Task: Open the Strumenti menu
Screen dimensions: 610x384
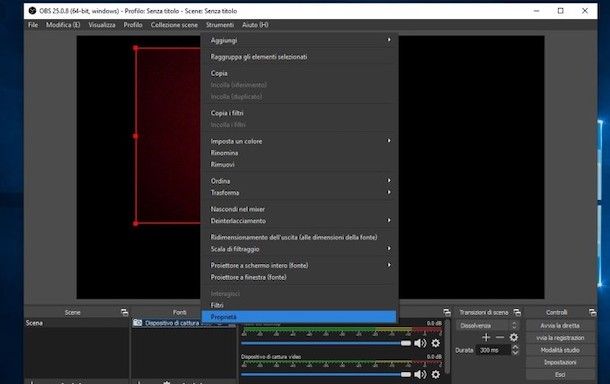Action: click(x=220, y=25)
